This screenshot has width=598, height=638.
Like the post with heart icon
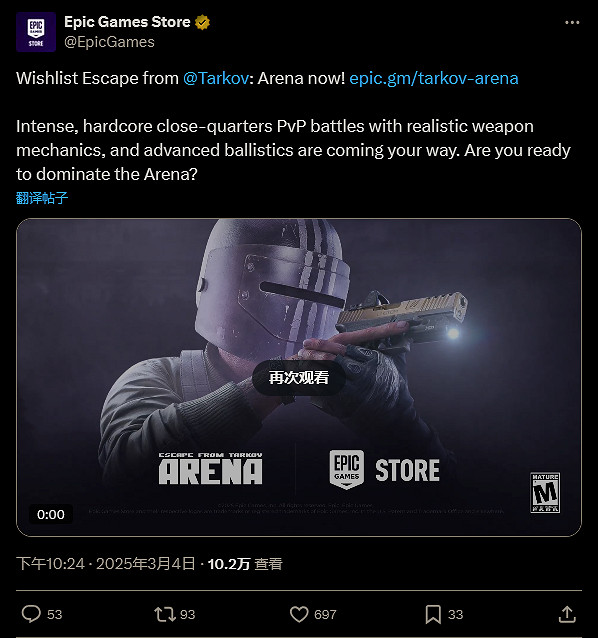click(299, 614)
